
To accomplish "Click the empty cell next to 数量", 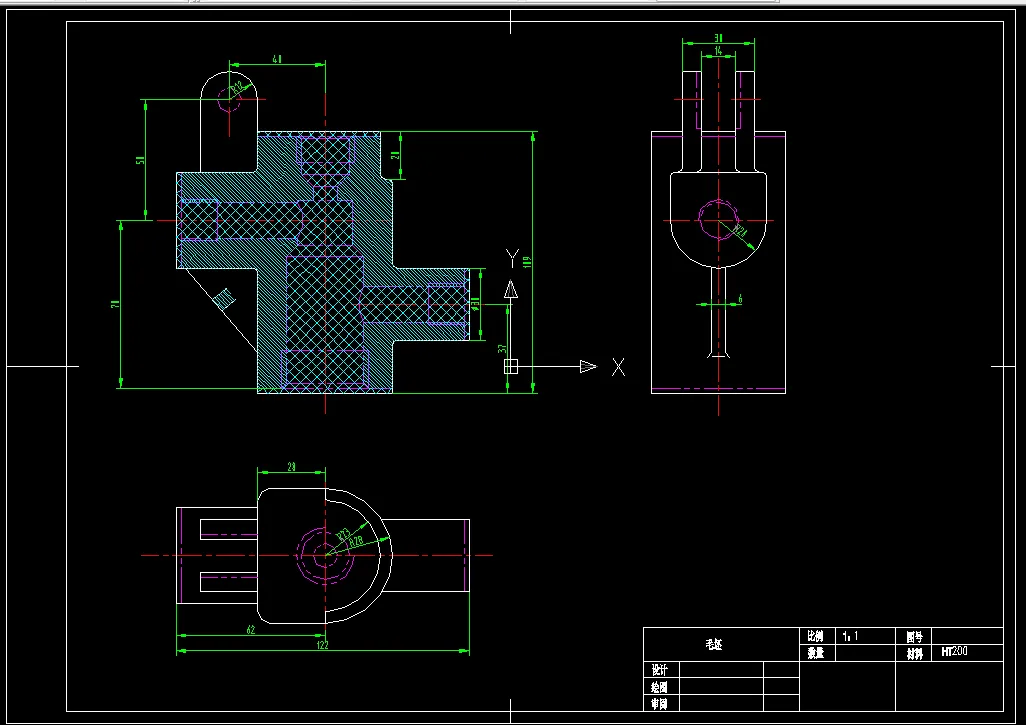I will (866, 652).
